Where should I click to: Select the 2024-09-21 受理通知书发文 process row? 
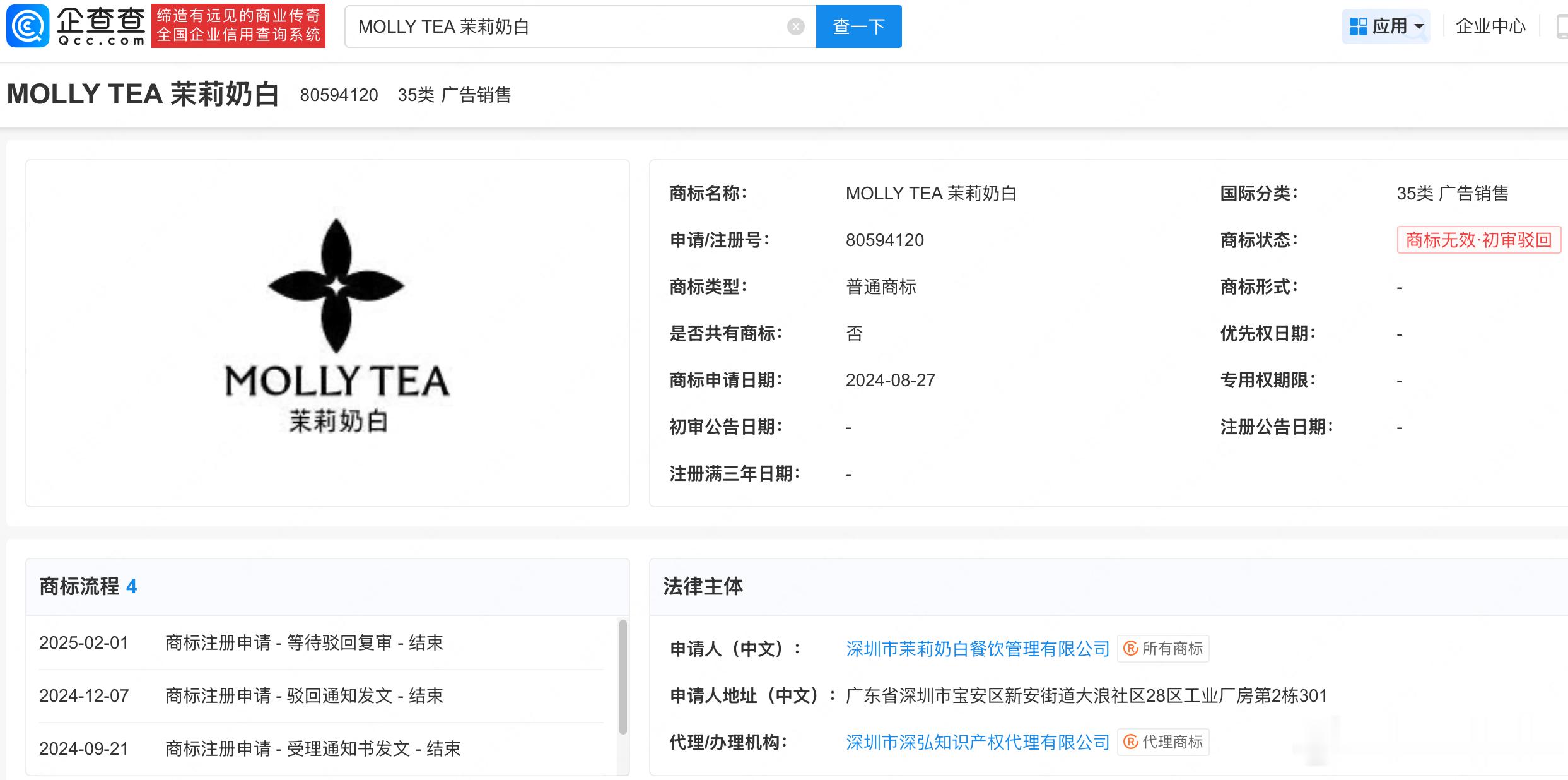[x=321, y=748]
